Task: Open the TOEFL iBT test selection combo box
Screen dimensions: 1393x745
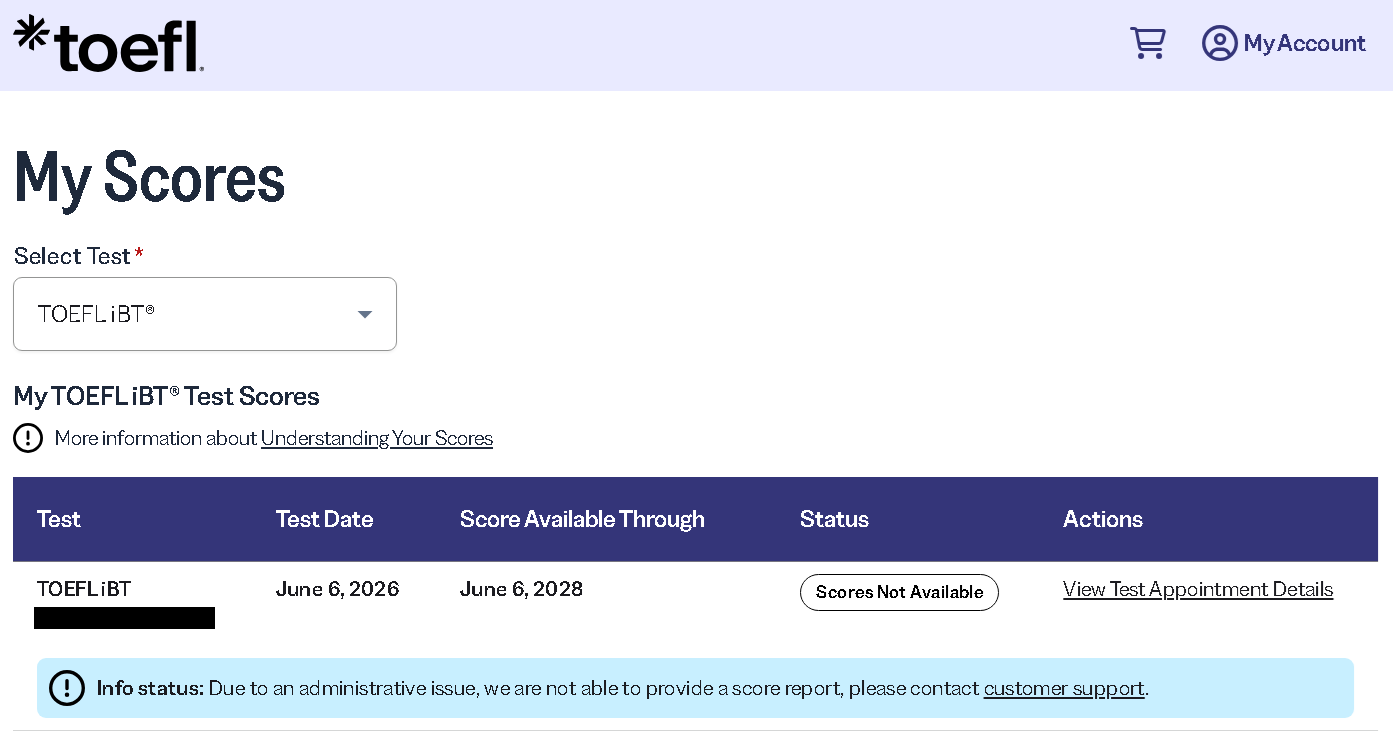Action: (205, 314)
